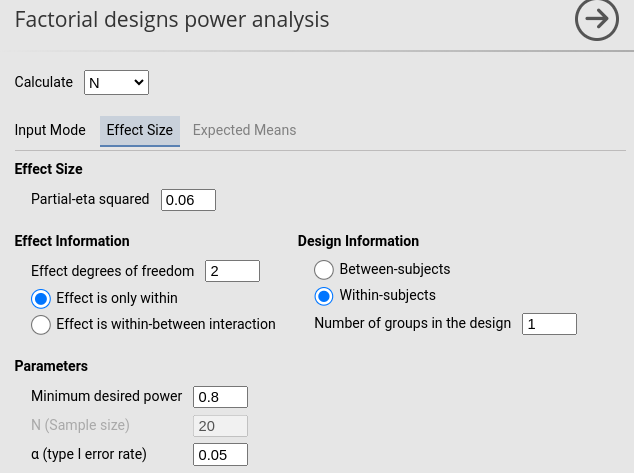Click the Partial-eta squared field
This screenshot has height=473, width=634.
(x=188, y=200)
